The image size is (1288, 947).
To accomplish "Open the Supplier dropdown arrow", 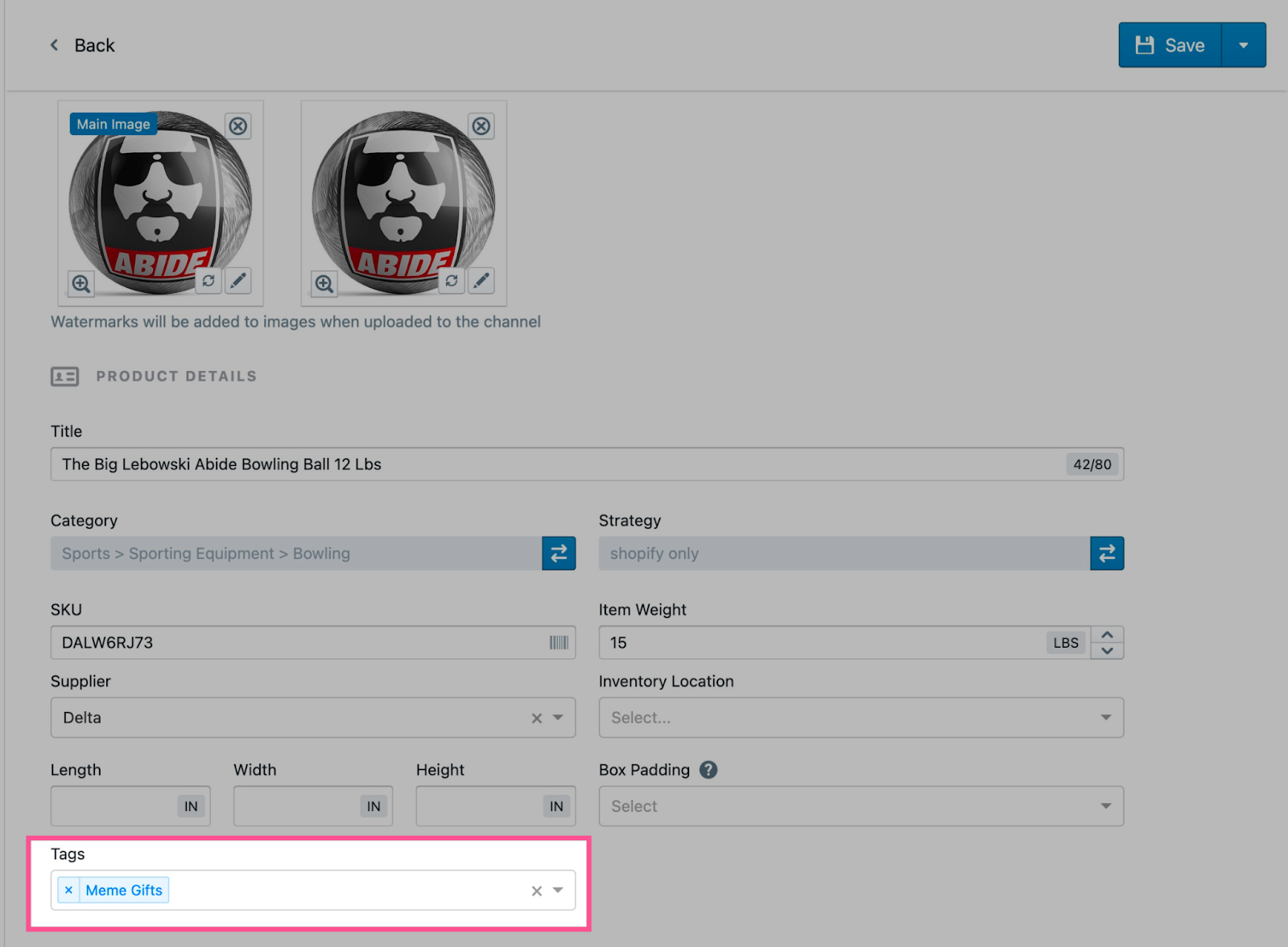I will click(558, 718).
